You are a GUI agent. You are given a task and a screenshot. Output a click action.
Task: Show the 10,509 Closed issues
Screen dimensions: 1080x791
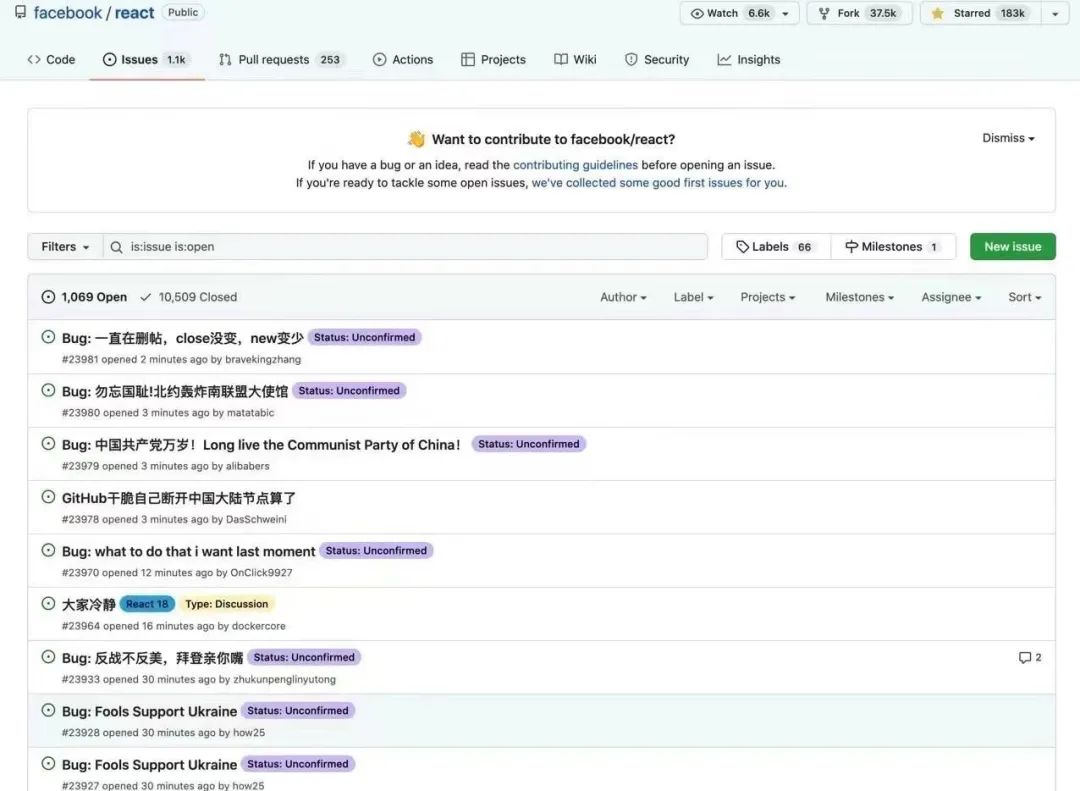189,297
